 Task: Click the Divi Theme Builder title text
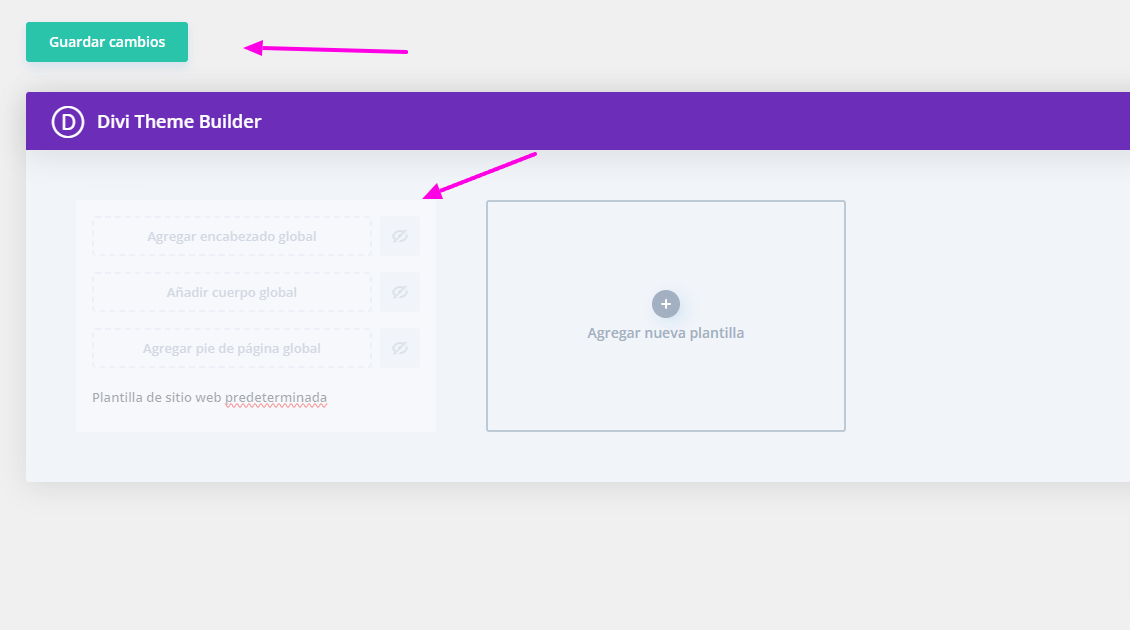tap(179, 122)
